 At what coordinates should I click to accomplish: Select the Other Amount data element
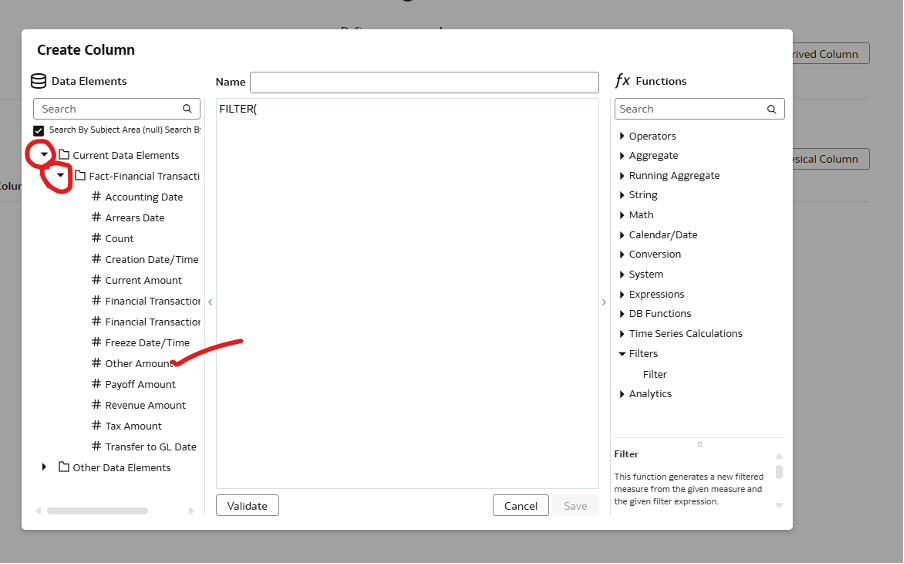pyautogui.click(x=138, y=364)
